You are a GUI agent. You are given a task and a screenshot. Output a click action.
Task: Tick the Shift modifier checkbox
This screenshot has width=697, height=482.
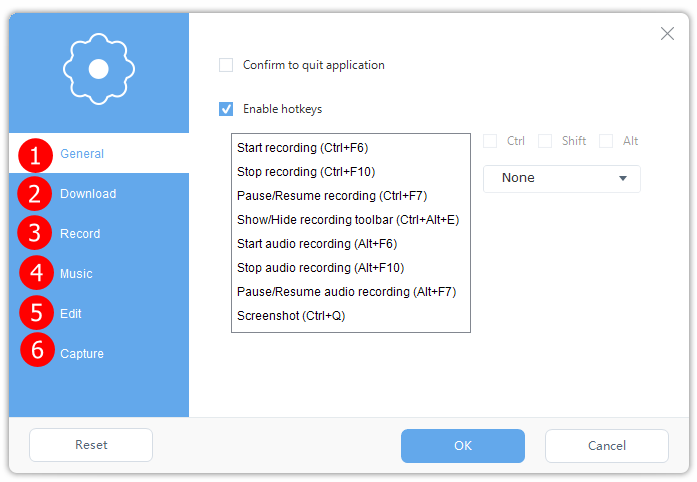click(x=545, y=141)
